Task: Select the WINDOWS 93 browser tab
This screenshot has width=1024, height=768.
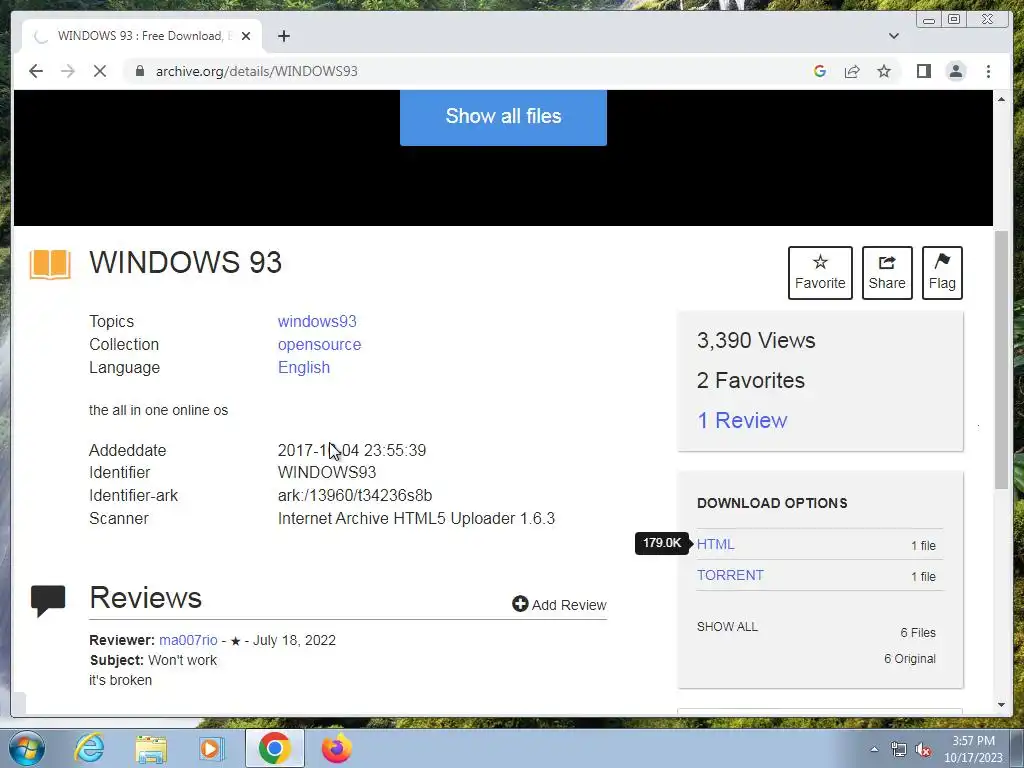Action: coord(142,36)
